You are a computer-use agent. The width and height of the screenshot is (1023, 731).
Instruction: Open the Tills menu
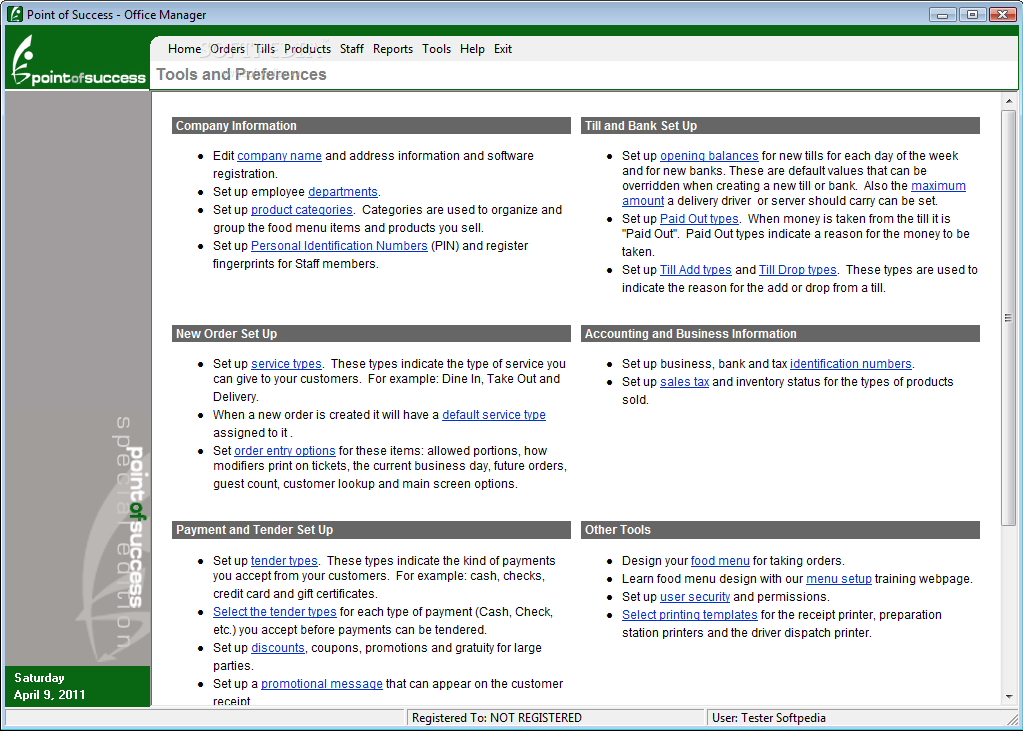tap(264, 49)
